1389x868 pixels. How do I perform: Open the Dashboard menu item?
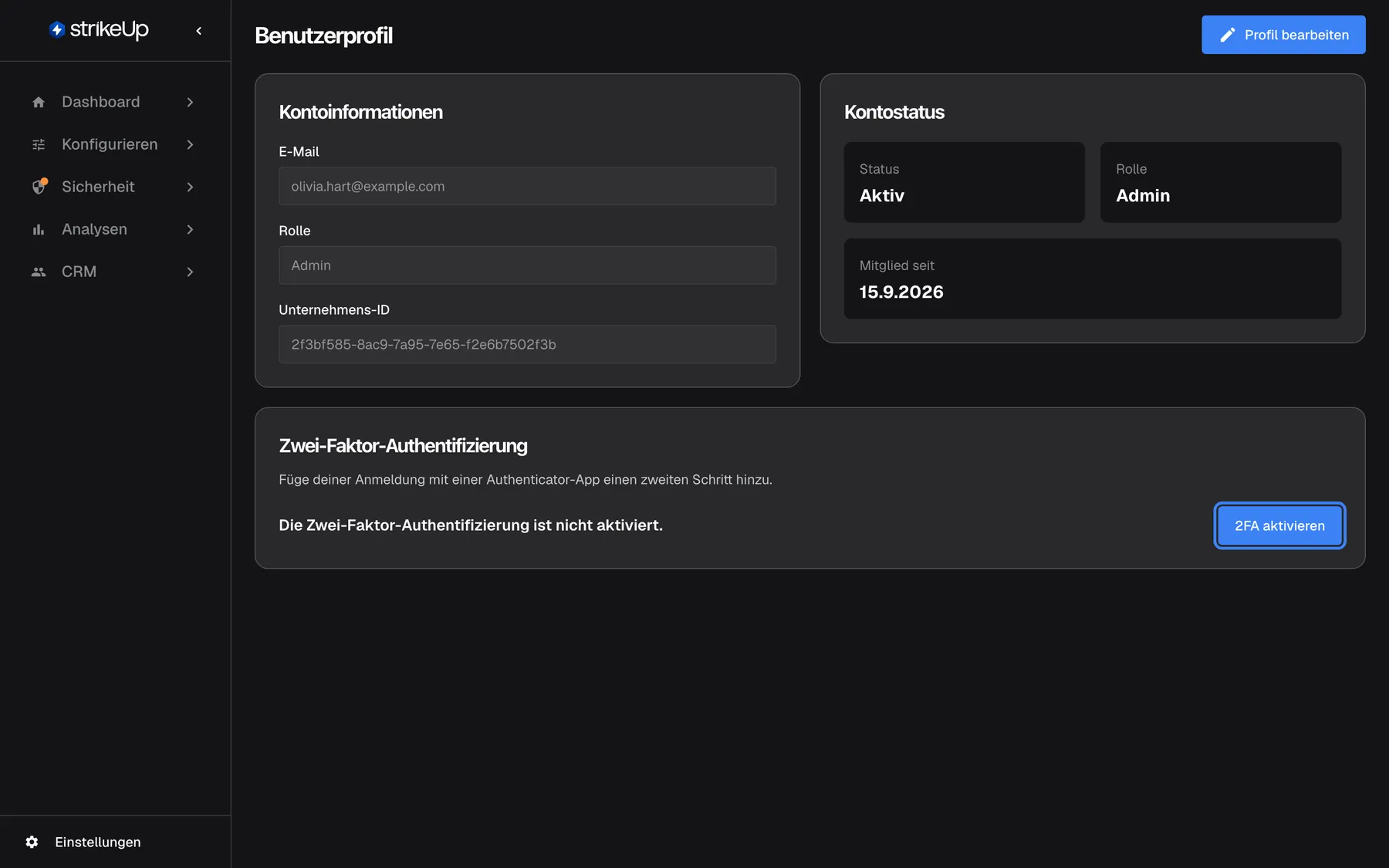point(114,102)
